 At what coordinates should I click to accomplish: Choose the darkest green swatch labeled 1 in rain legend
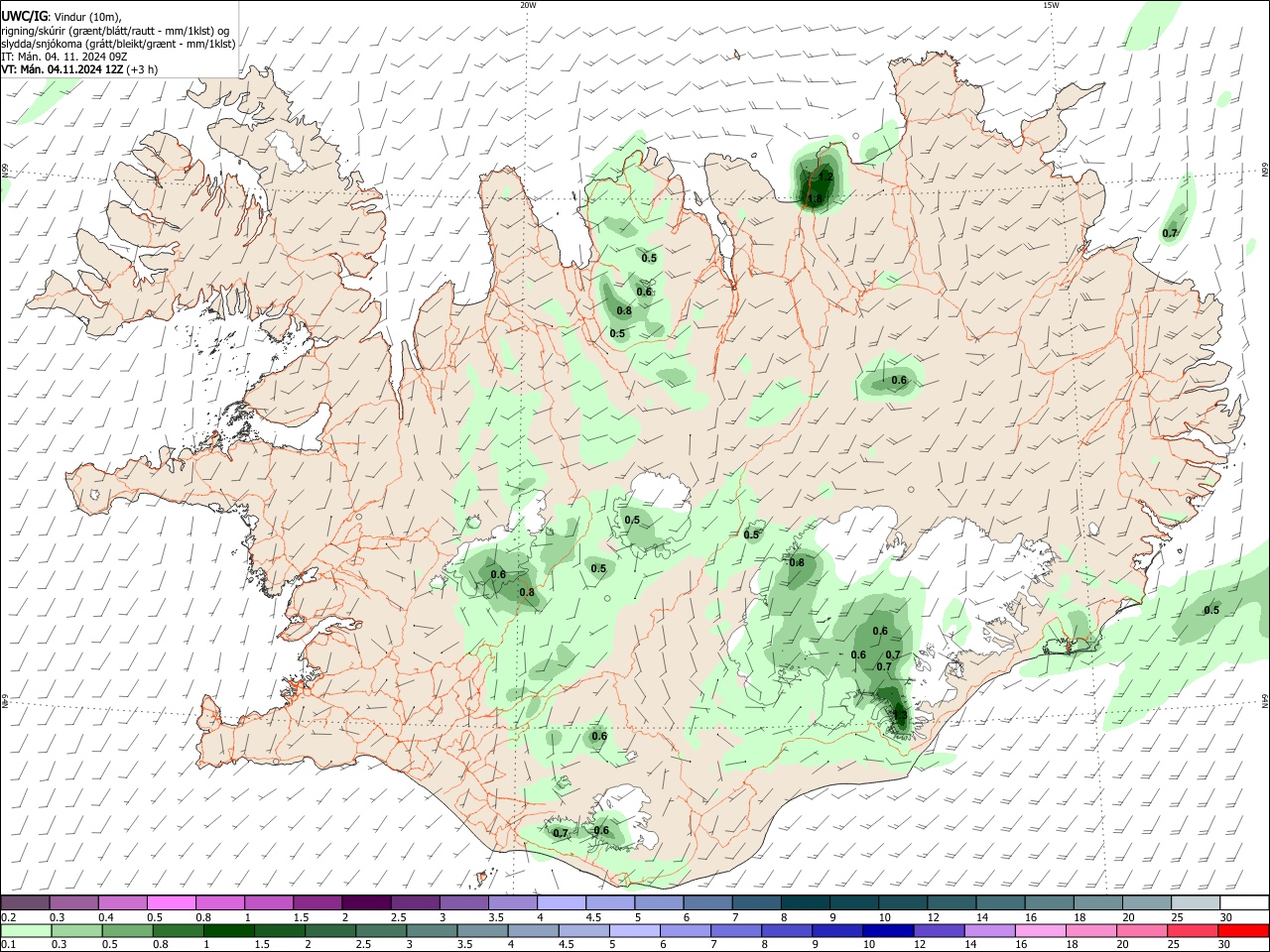tap(228, 931)
